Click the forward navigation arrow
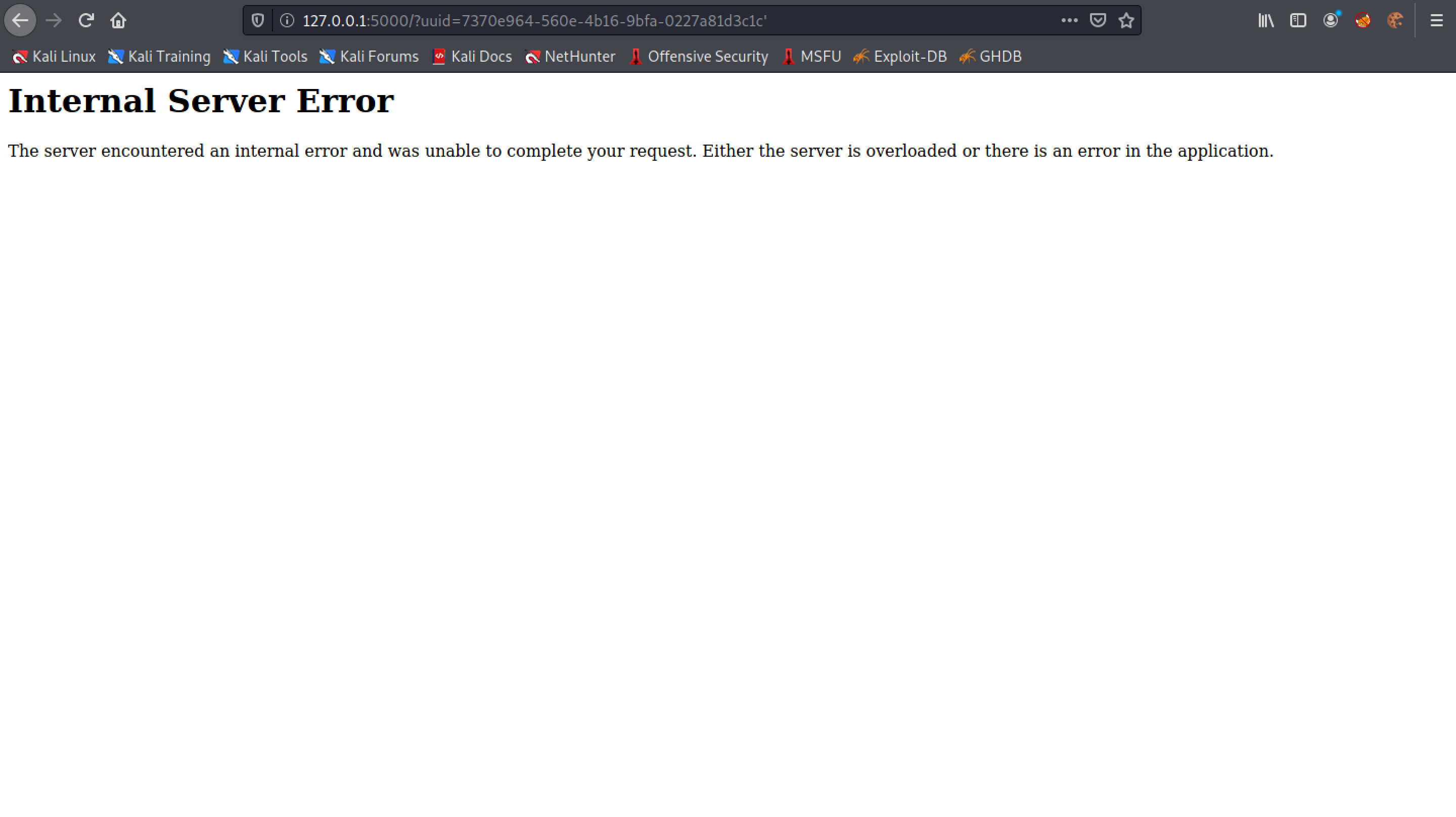 [54, 21]
